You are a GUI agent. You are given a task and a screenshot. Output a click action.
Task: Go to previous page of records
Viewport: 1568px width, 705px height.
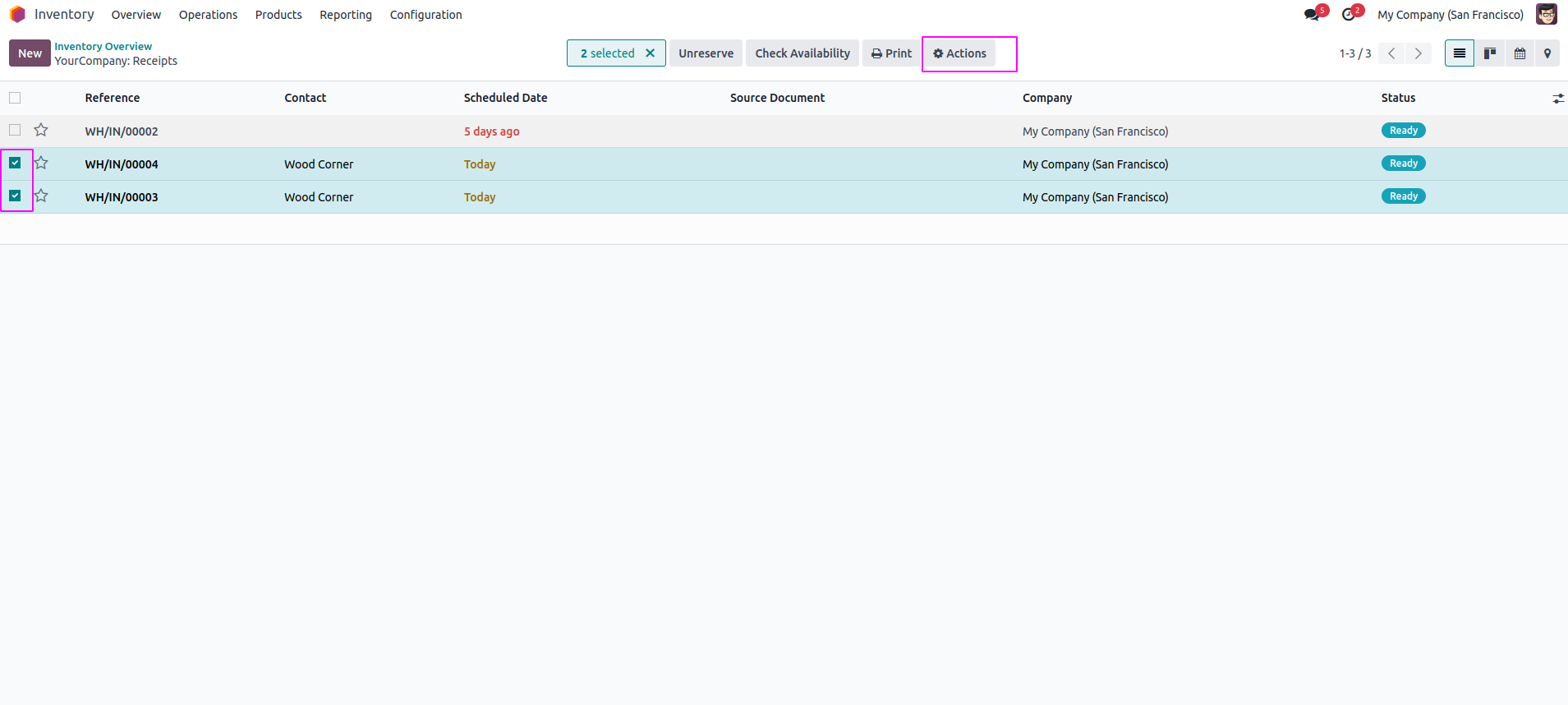[x=1391, y=53]
